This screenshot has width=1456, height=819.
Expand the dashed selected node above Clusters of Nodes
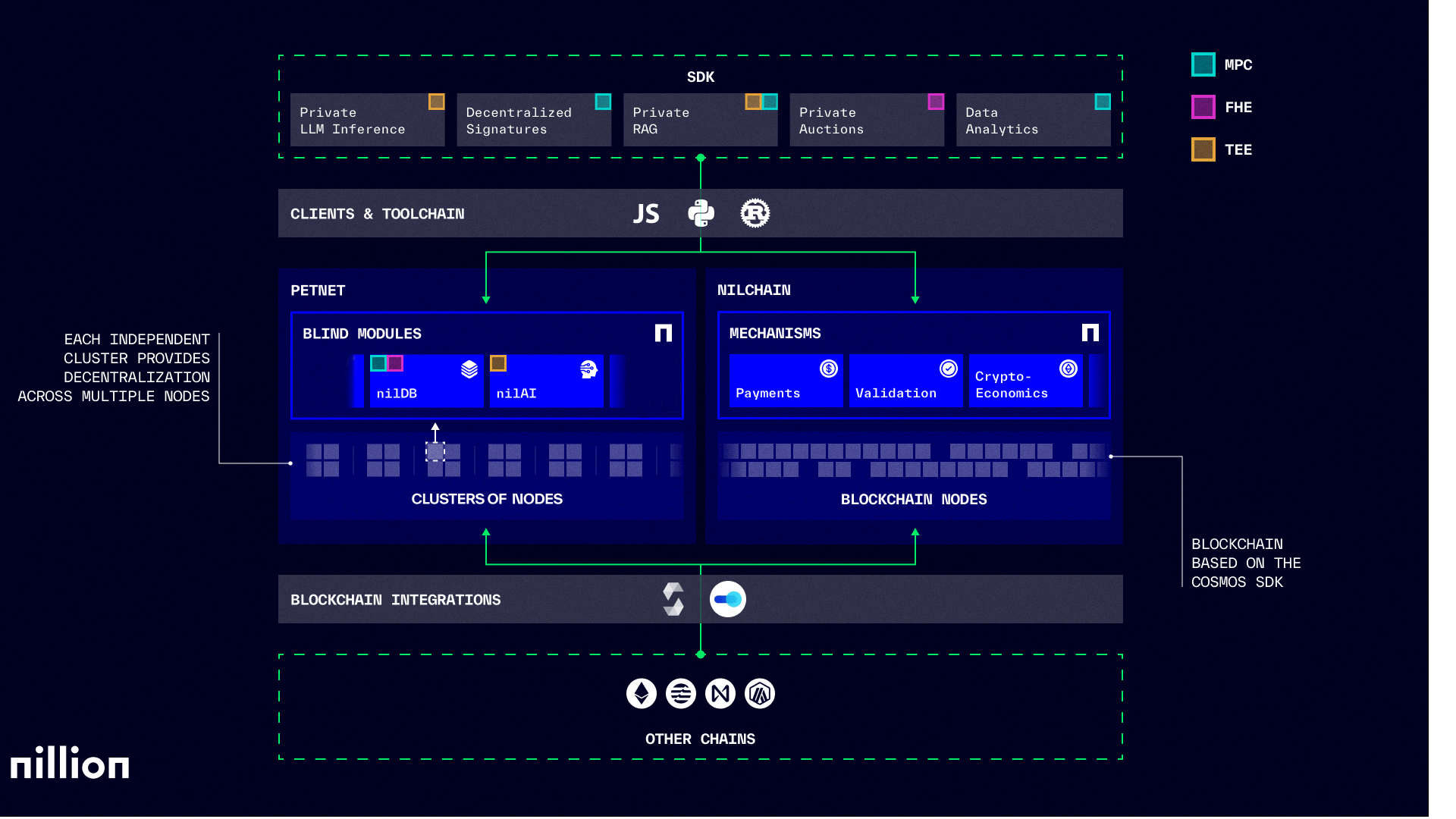pyautogui.click(x=435, y=450)
